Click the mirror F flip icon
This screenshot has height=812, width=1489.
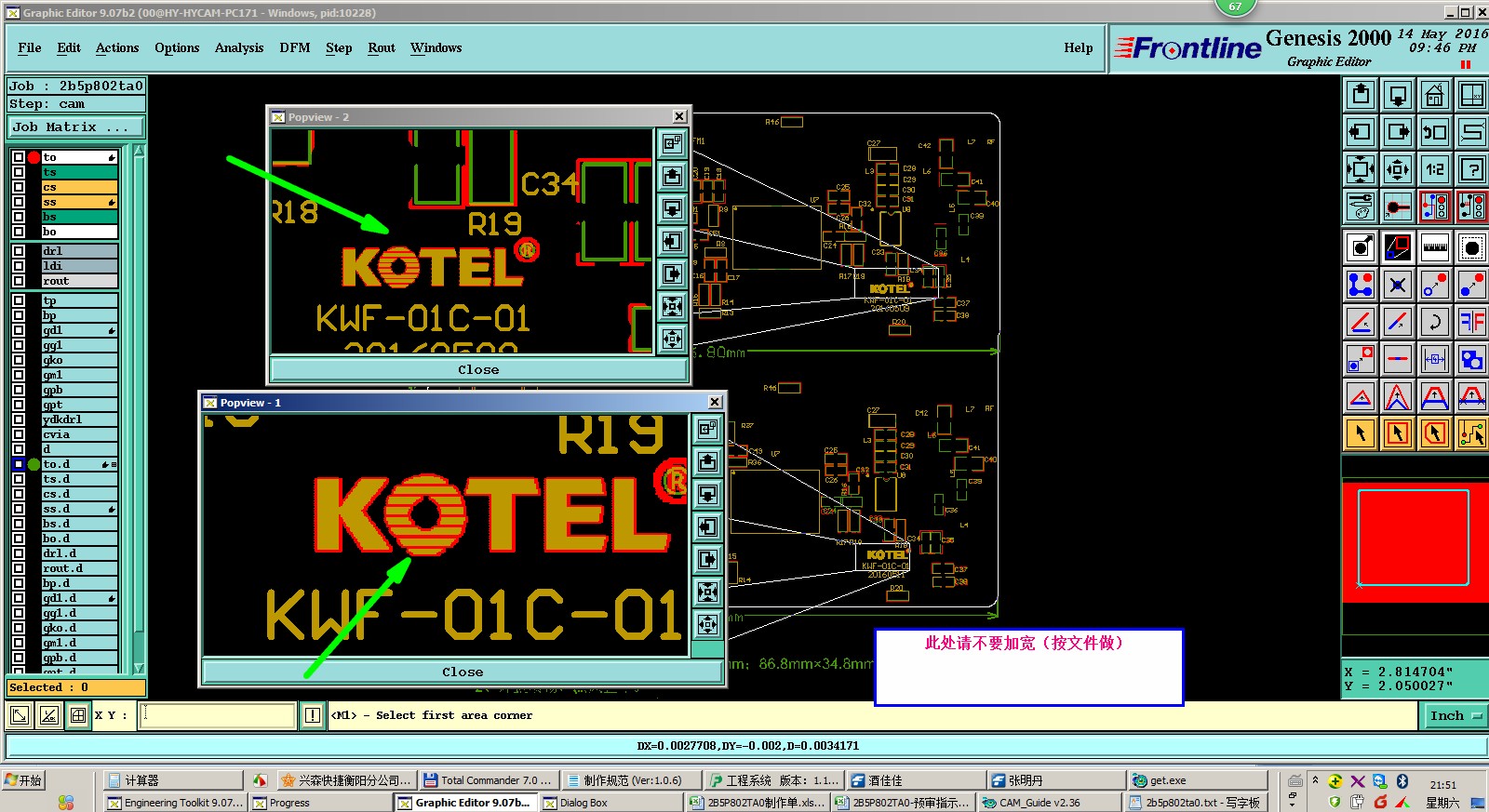1472,322
